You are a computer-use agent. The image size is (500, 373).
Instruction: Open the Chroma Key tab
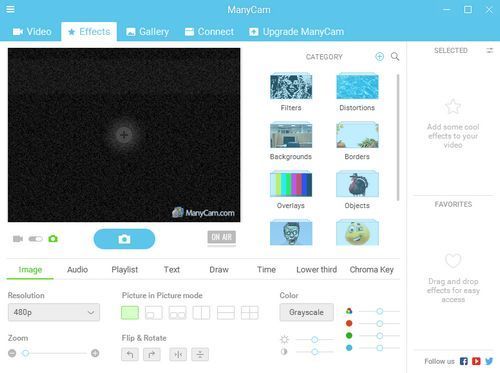[372, 269]
